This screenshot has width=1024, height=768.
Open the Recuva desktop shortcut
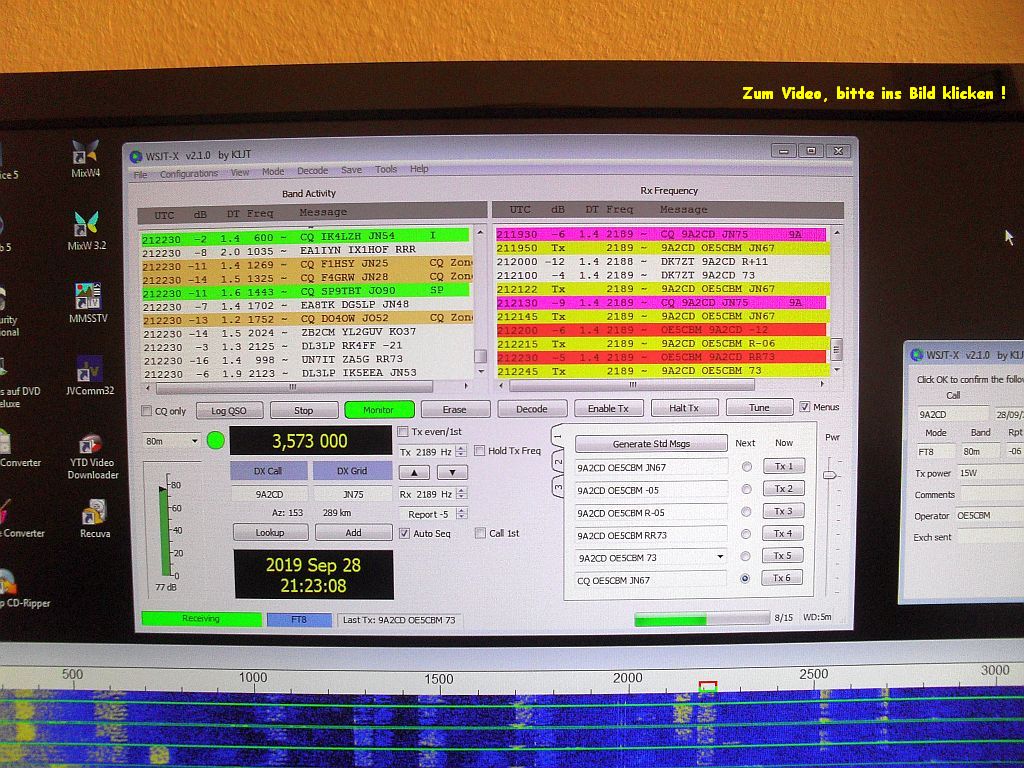[94, 513]
